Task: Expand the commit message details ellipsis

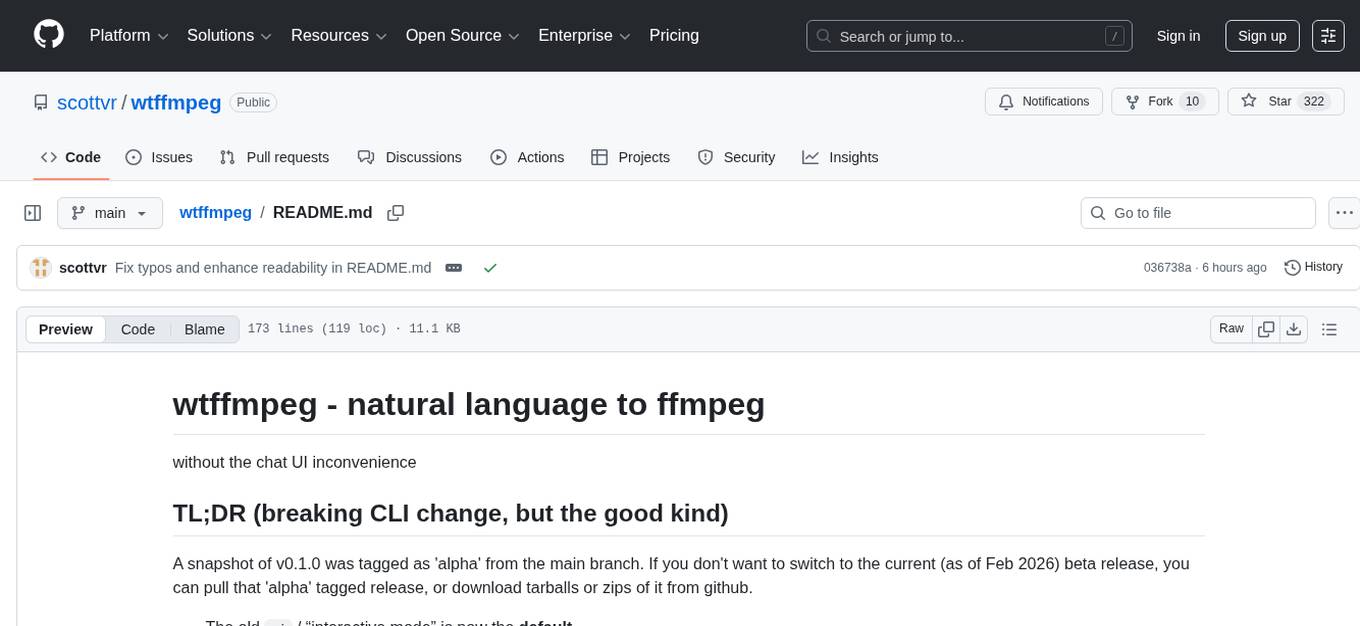Action: 453,268
